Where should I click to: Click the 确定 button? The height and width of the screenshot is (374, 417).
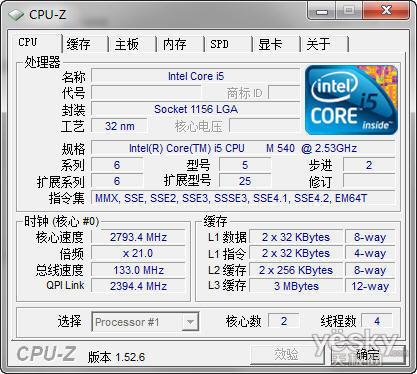coord(368,355)
